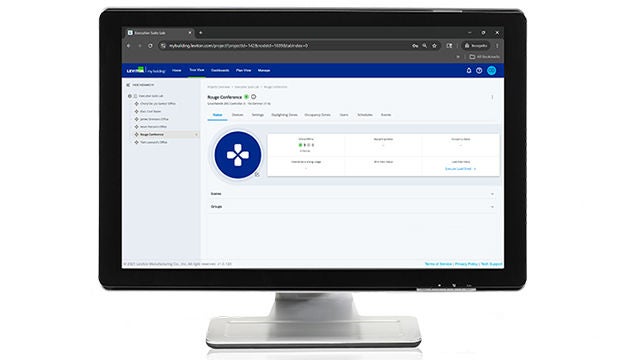Click the Execute Load Shed link
The width and height of the screenshot is (640, 360).
click(x=460, y=169)
